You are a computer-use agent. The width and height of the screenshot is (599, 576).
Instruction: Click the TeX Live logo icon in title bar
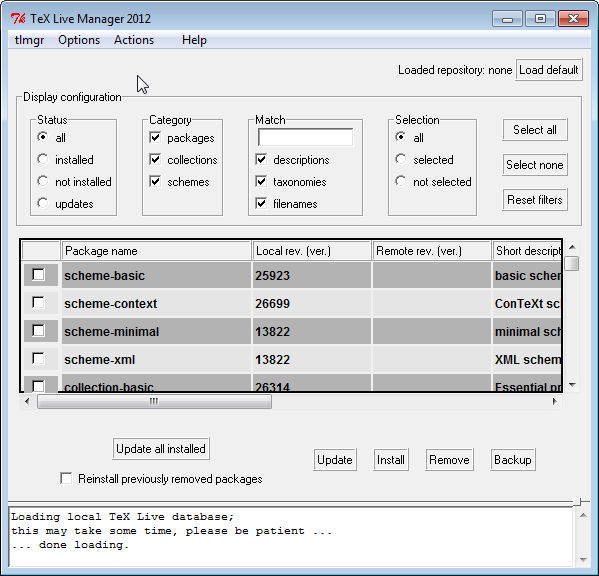18,18
